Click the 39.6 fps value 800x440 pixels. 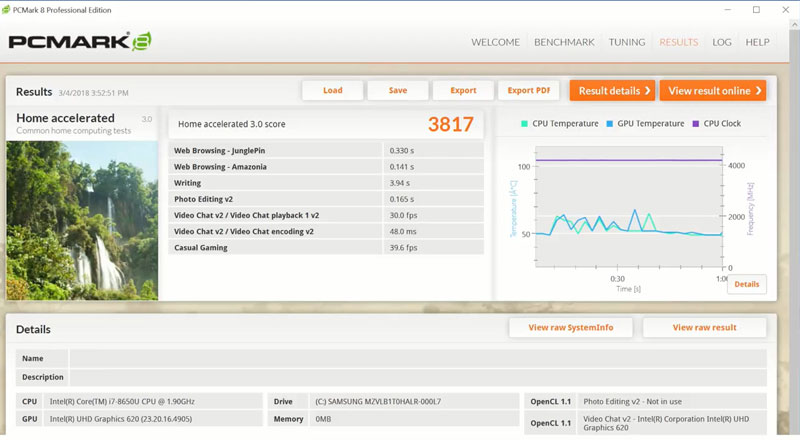403,248
